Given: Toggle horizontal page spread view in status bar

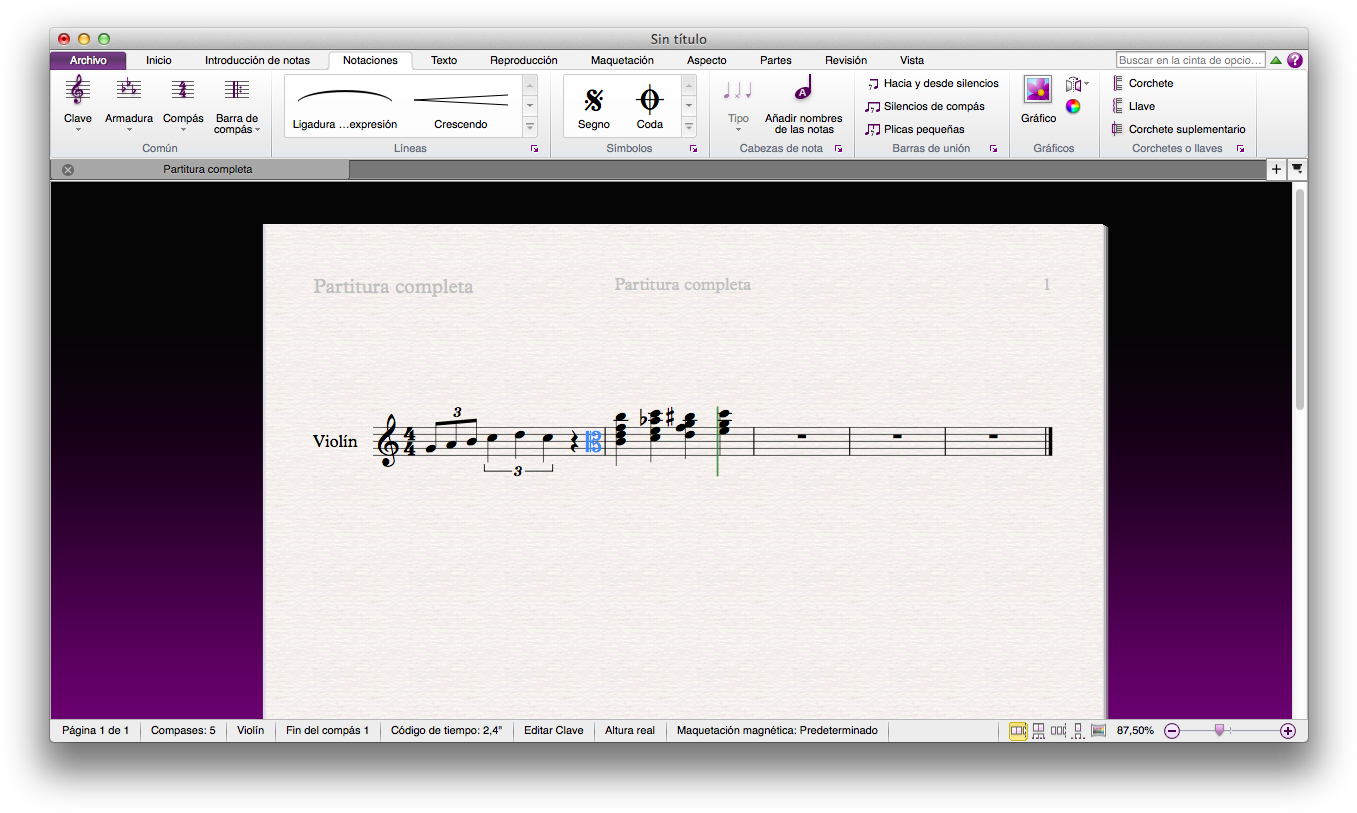Looking at the screenshot, I should pyautogui.click(x=1018, y=731).
